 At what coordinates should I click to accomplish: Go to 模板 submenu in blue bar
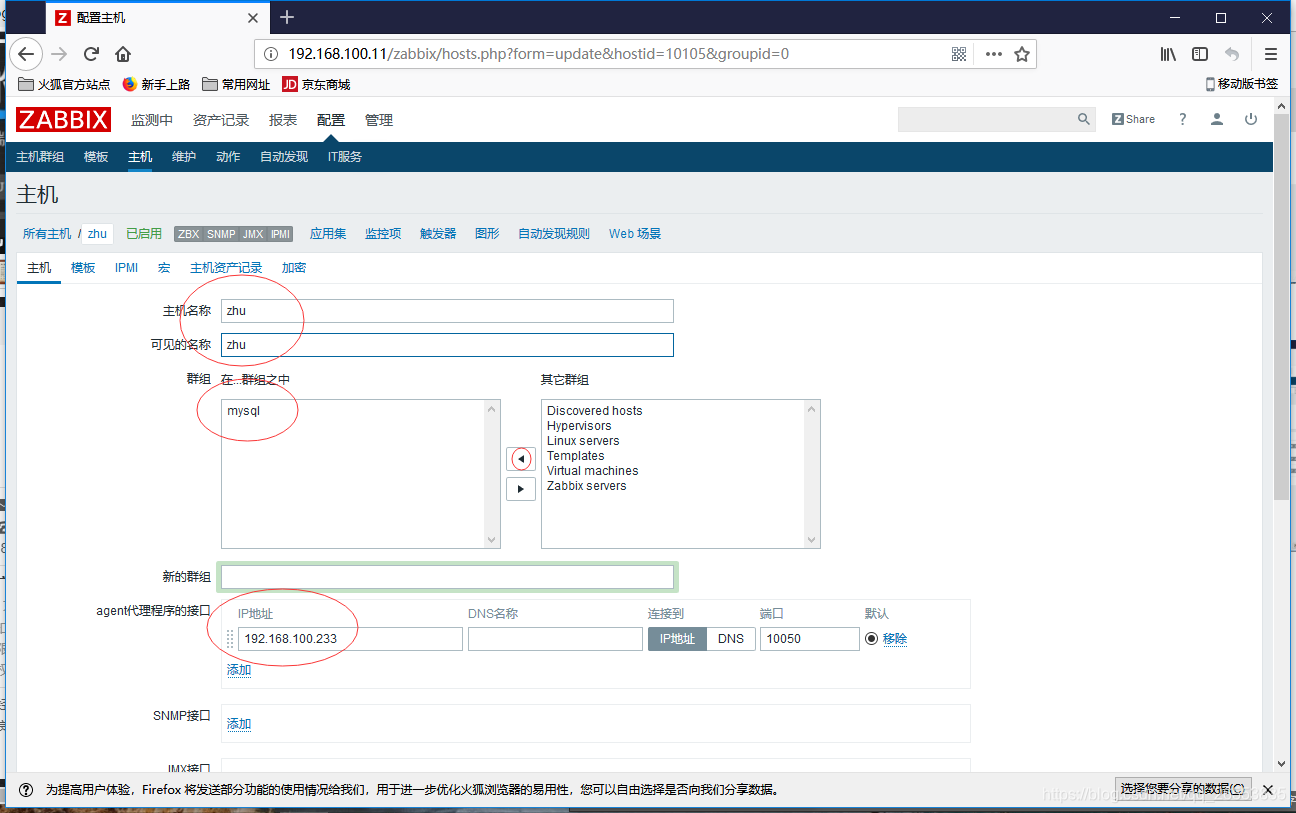point(96,157)
